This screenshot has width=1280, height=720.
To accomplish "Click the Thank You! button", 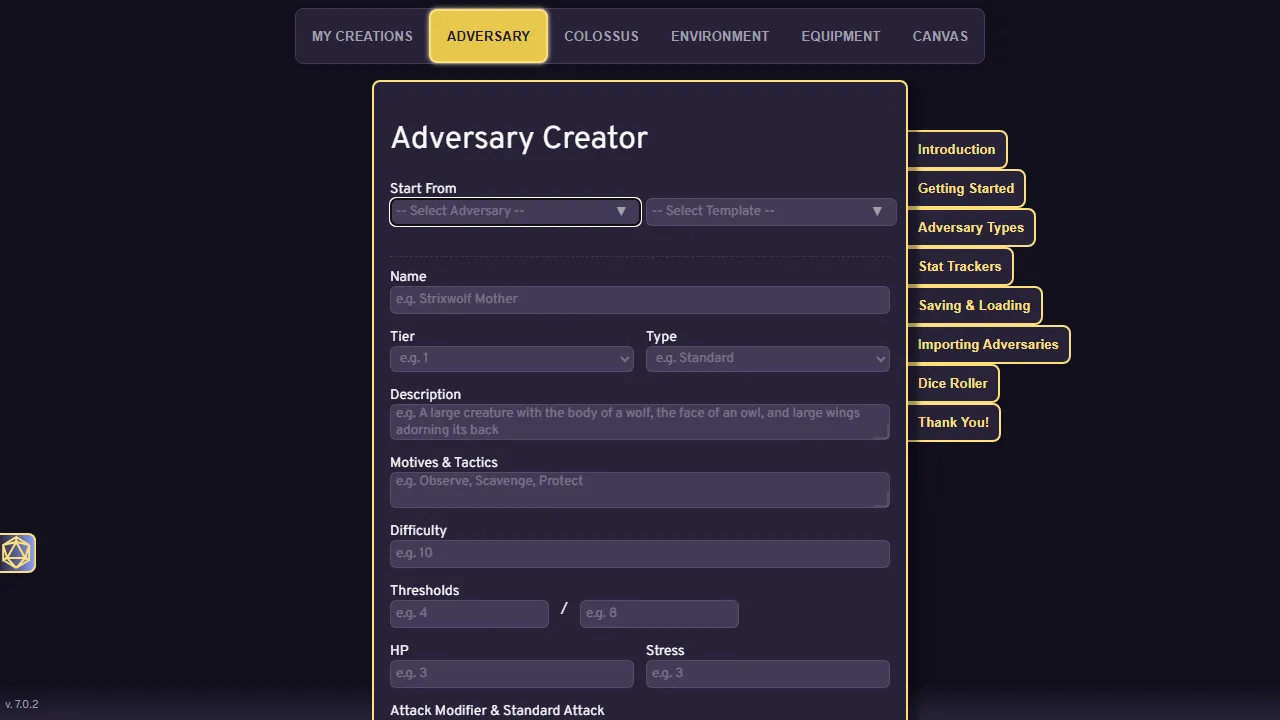I will coord(953,422).
